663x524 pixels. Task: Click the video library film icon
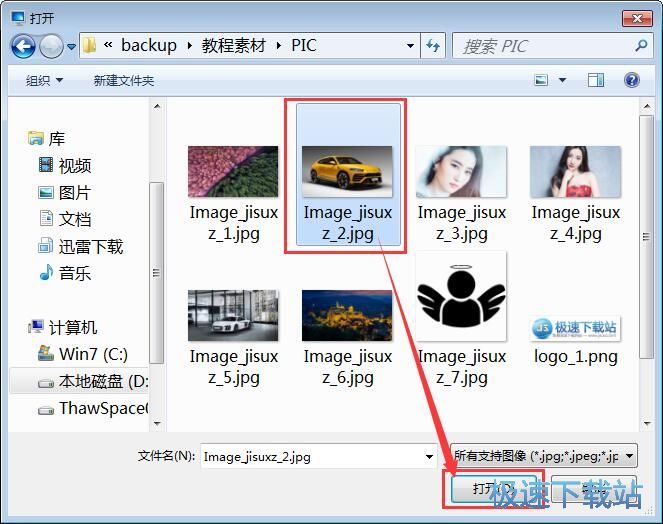[46, 165]
